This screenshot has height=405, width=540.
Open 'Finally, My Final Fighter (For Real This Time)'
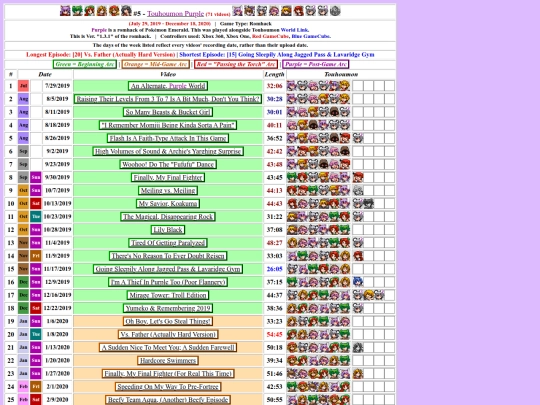click(x=168, y=374)
